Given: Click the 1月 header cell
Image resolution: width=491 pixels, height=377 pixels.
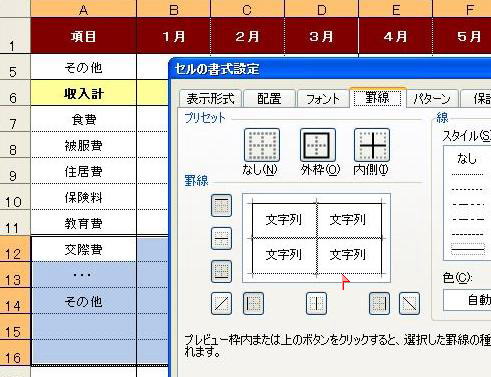Looking at the screenshot, I should tap(174, 36).
